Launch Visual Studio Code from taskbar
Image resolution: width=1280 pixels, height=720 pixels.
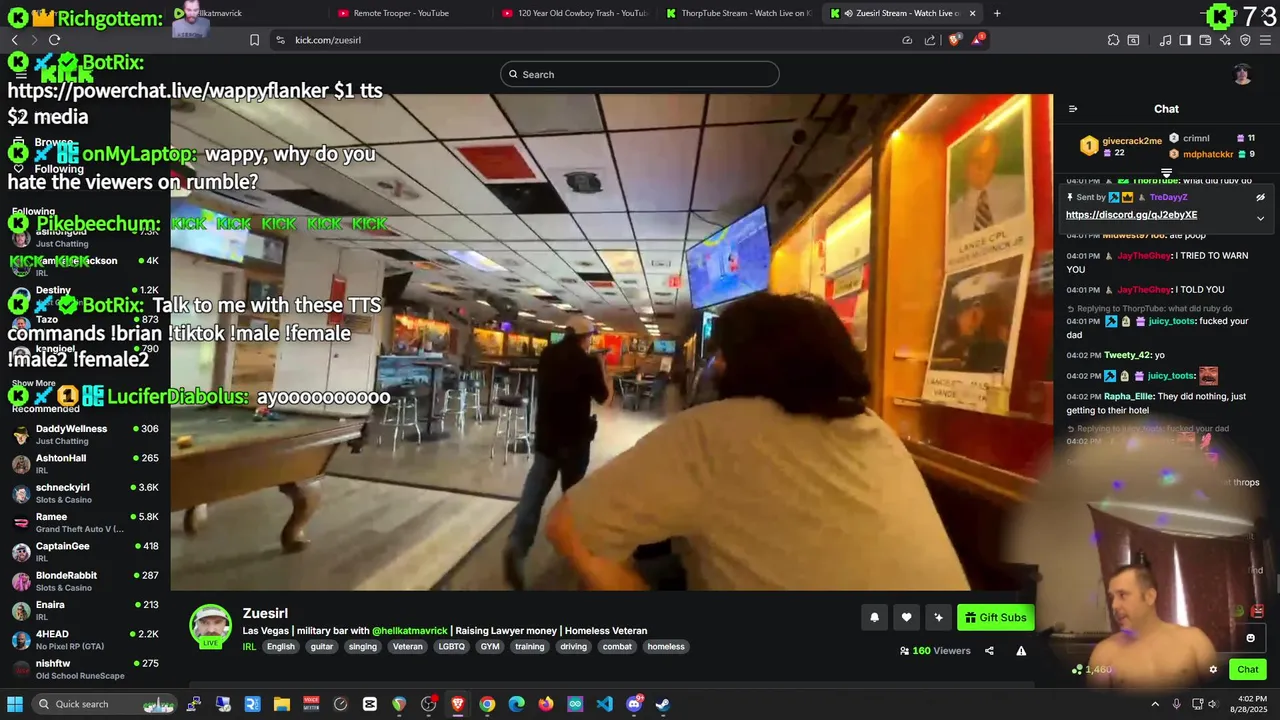(x=604, y=704)
